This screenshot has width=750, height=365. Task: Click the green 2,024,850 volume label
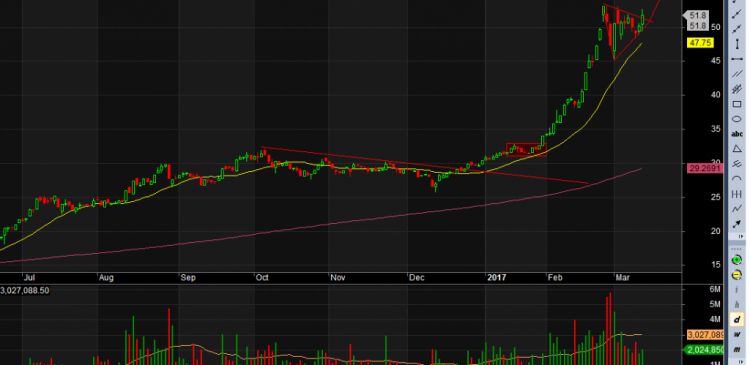[x=705, y=350]
